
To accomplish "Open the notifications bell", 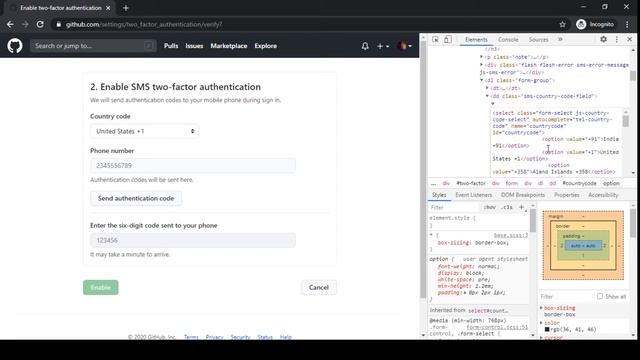I will 365,46.
